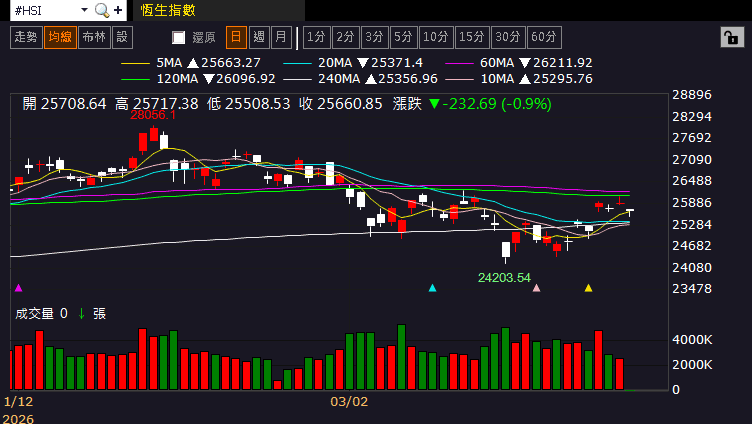Click the yellow 5MA legend line

135,63
